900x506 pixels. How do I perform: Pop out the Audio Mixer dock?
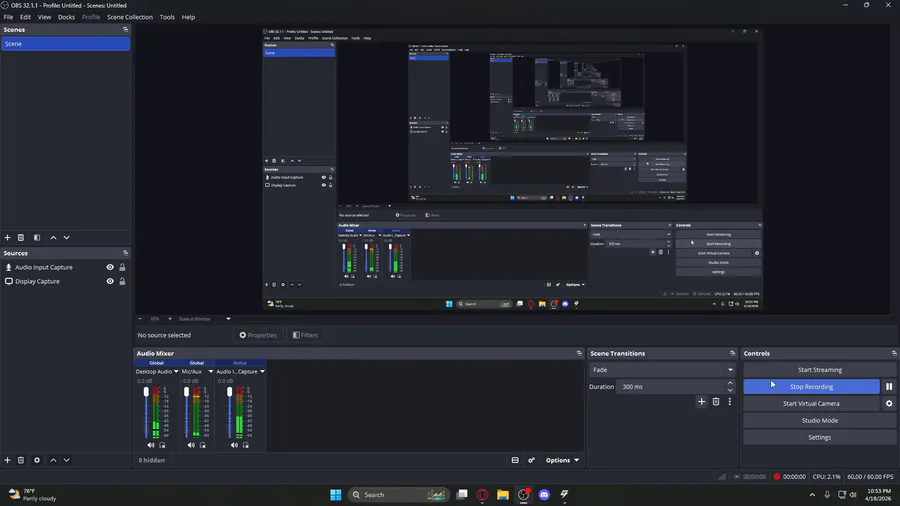tap(579, 353)
